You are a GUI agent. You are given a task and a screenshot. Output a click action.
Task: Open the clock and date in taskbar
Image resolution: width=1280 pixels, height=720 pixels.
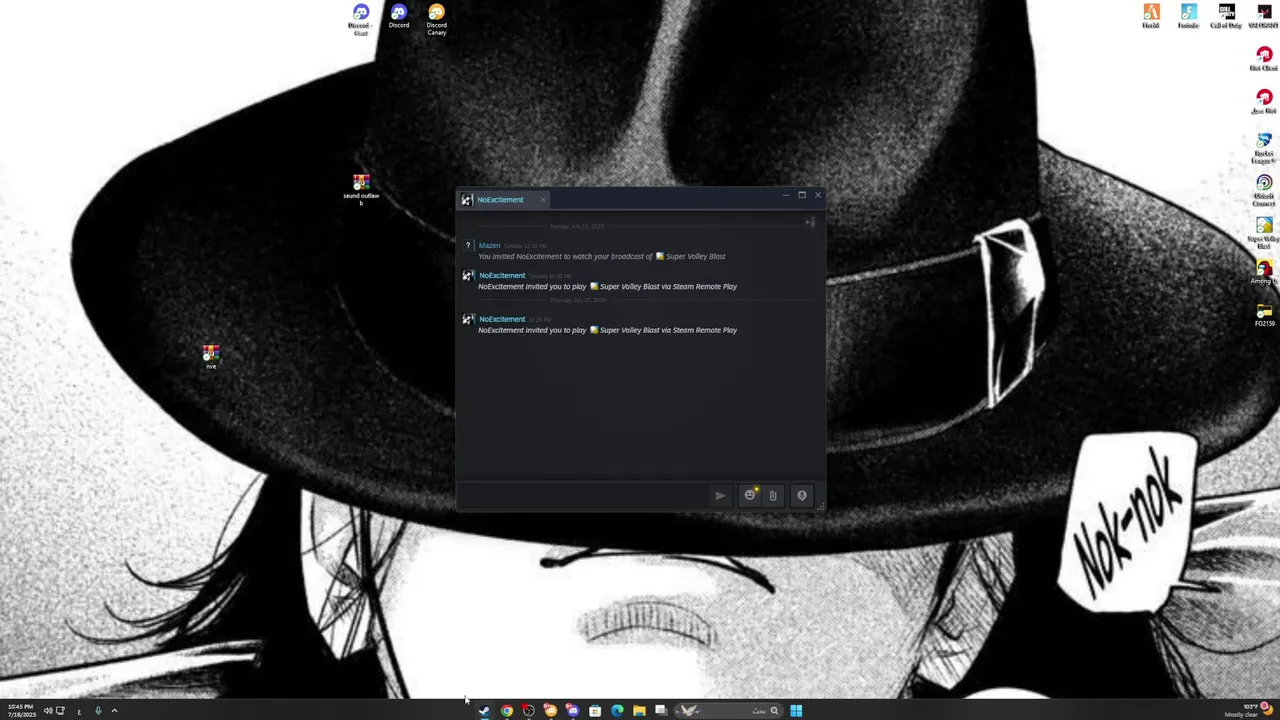pos(20,711)
